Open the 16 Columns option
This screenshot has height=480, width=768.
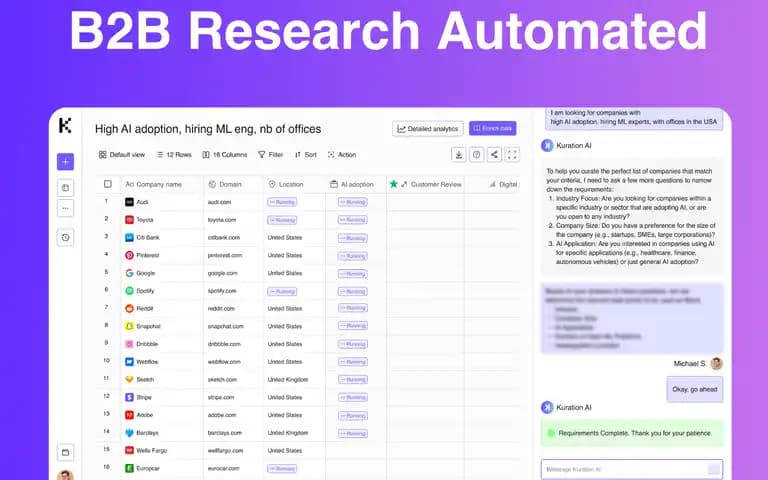point(225,155)
